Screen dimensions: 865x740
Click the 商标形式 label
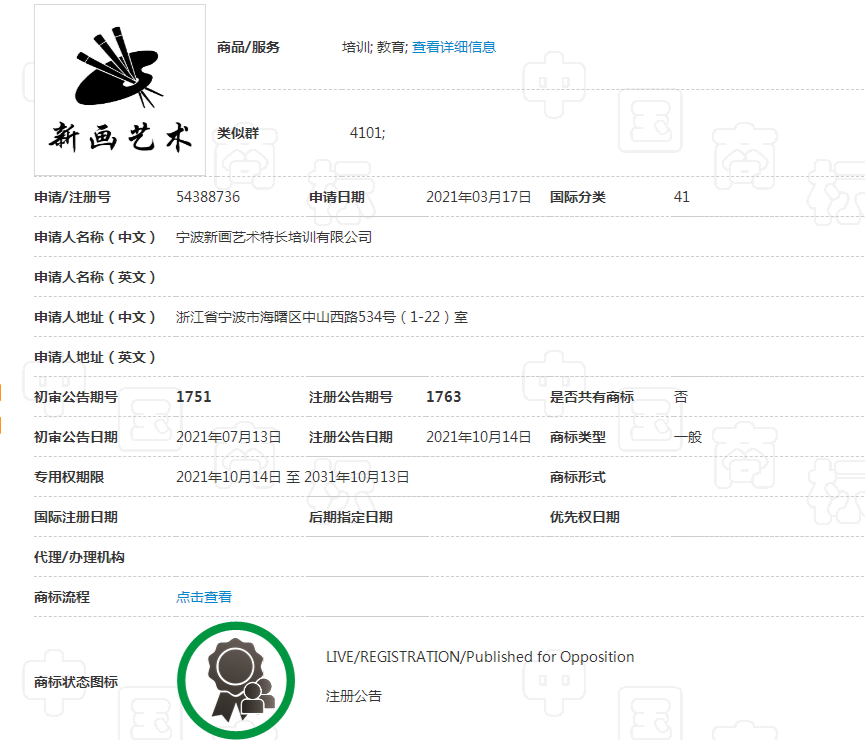click(x=578, y=477)
